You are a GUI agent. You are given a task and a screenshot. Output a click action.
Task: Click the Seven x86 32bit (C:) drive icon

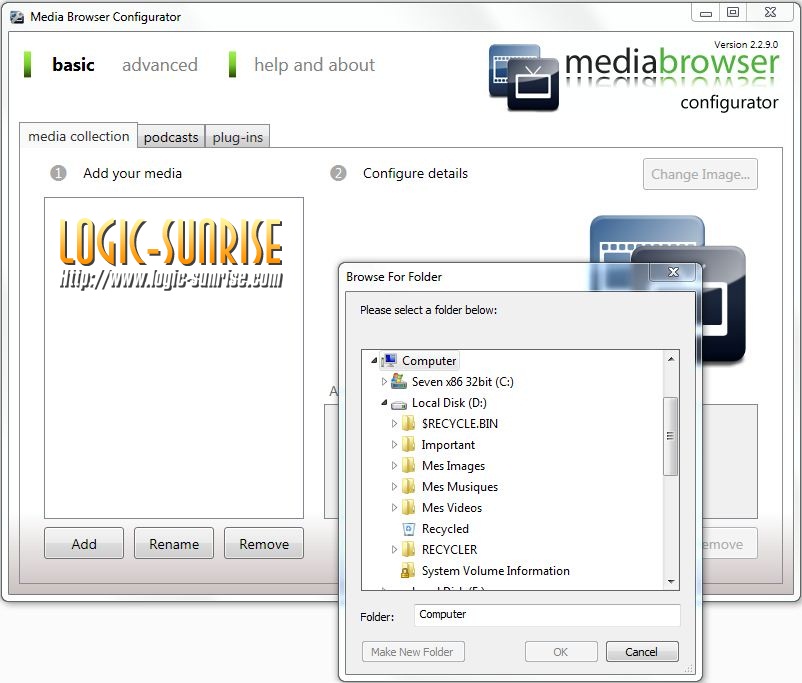tap(399, 381)
